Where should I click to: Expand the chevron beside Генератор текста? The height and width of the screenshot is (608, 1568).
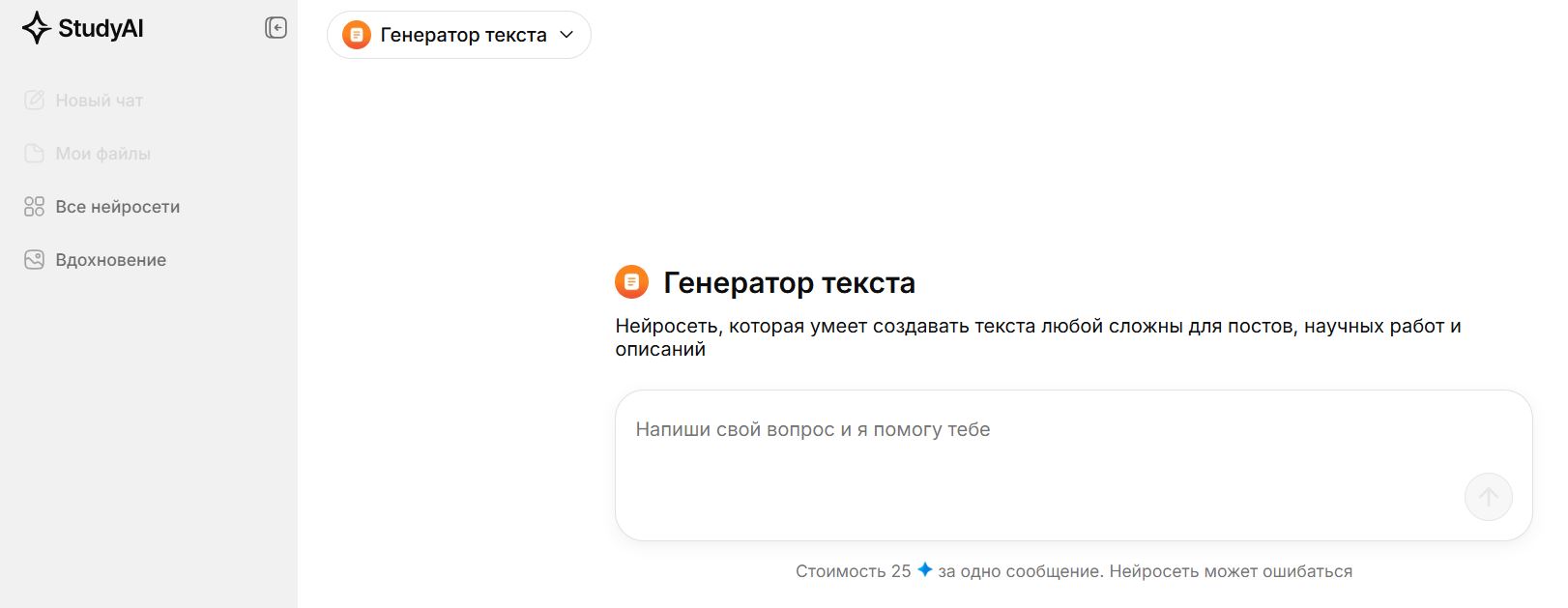click(x=566, y=35)
